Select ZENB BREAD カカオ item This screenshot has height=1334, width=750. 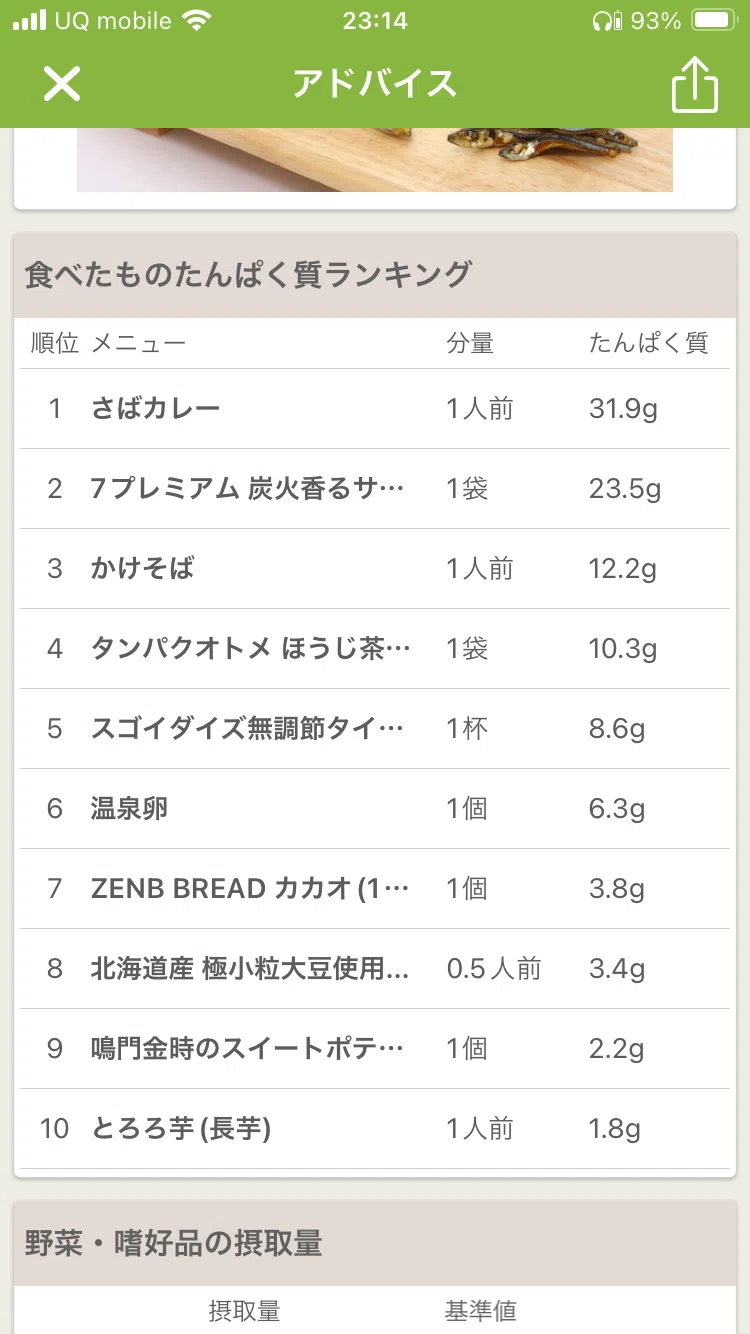375,889
